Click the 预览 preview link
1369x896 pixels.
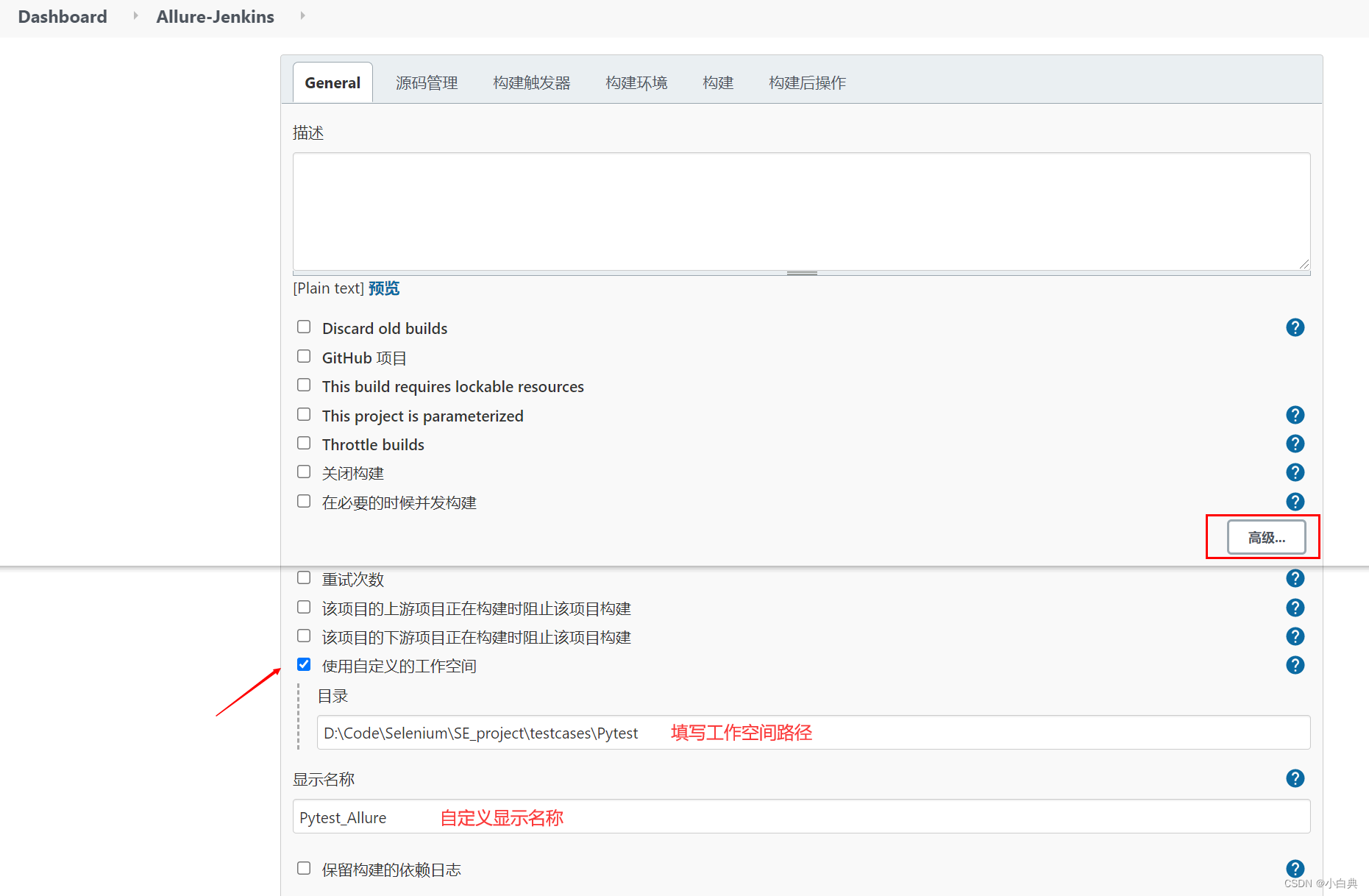click(384, 288)
